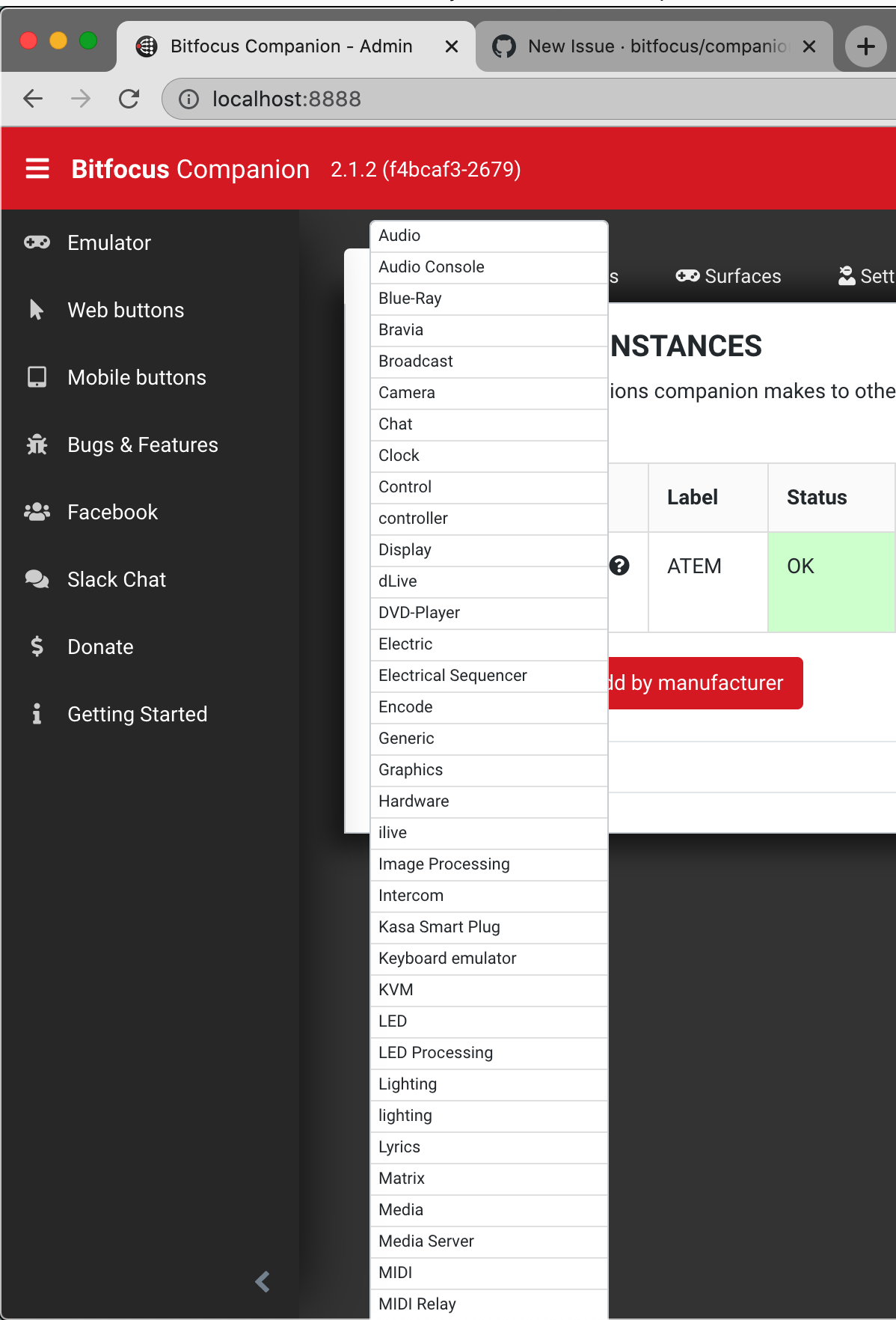Click the browser back arrow
This screenshot has height=1320, width=896.
tap(33, 99)
